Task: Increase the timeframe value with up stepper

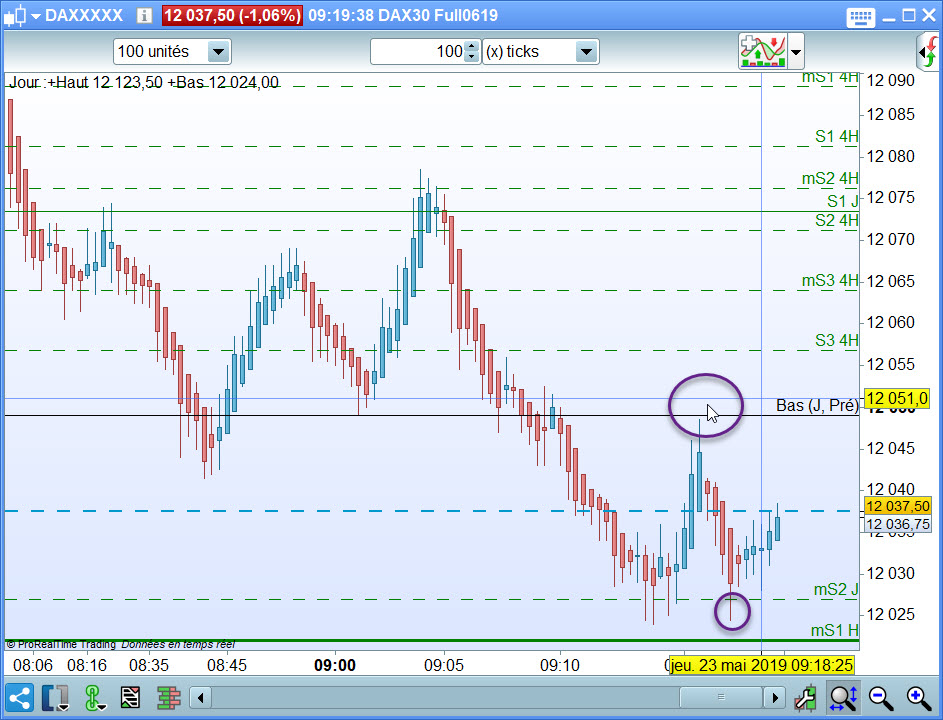Action: click(x=472, y=46)
